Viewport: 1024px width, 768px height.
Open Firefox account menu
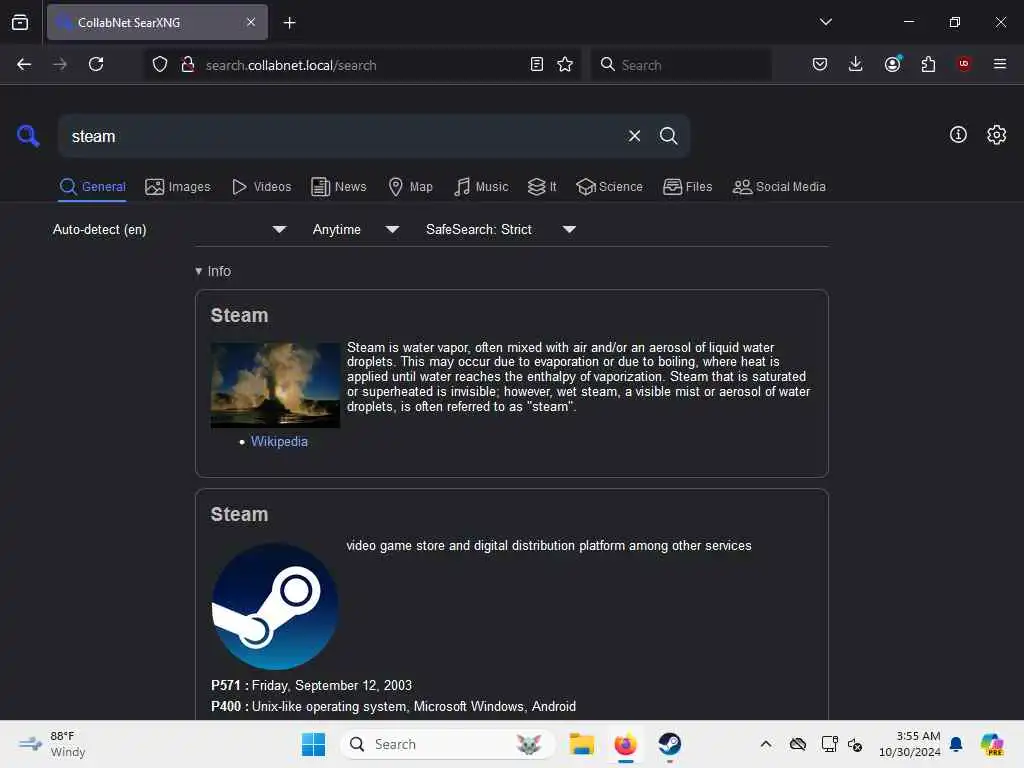click(893, 64)
